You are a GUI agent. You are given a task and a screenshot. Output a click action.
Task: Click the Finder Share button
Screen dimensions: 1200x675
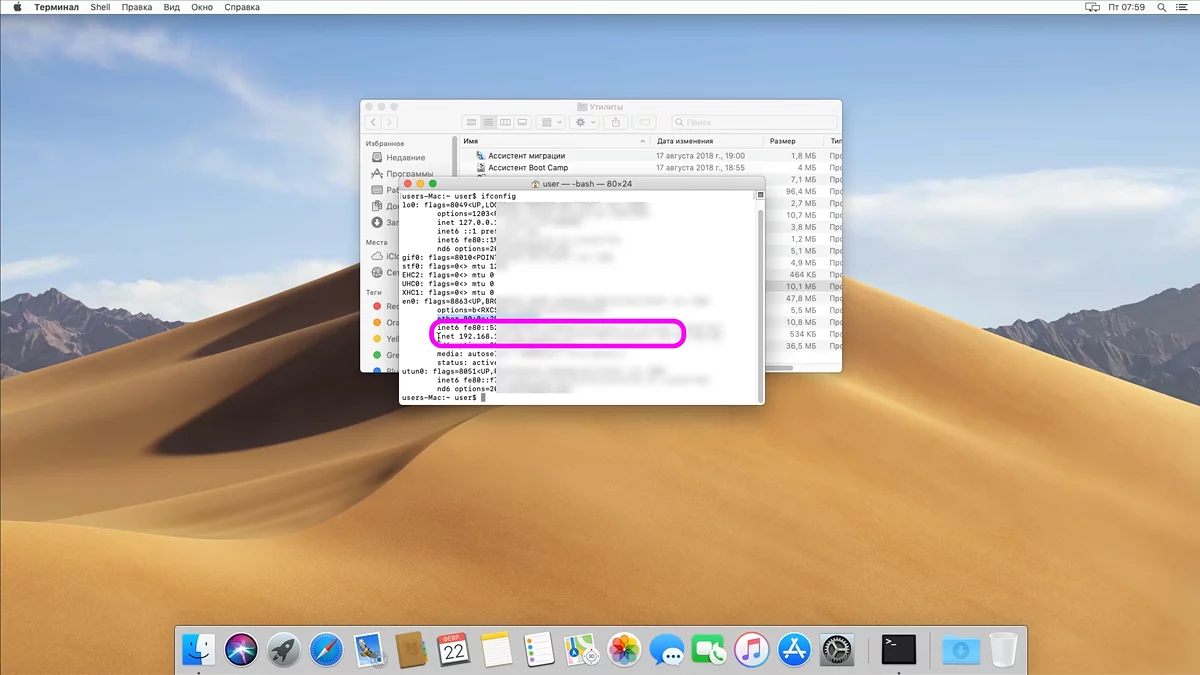pos(616,122)
